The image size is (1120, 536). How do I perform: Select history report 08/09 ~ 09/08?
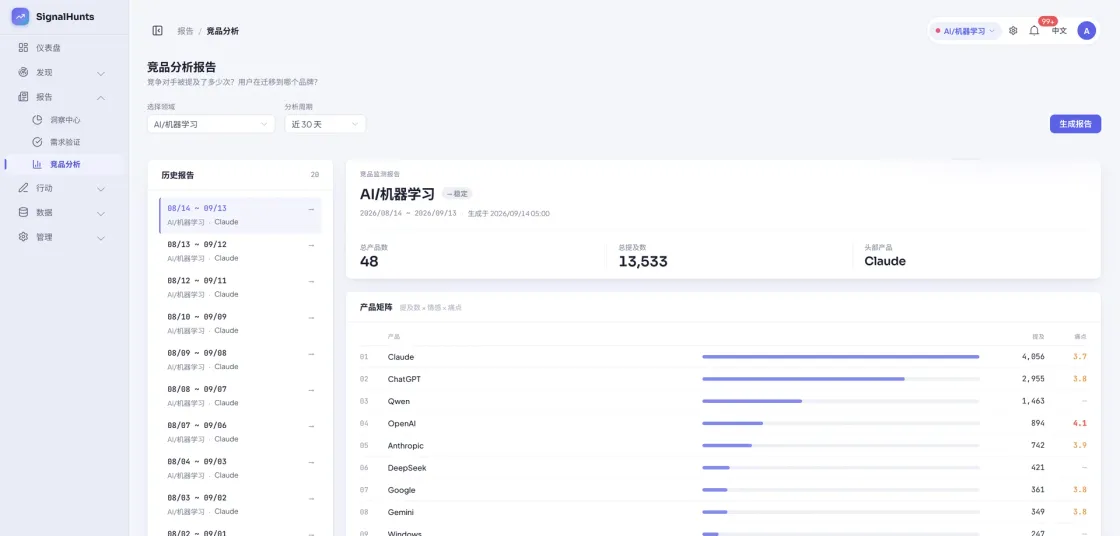(240, 359)
